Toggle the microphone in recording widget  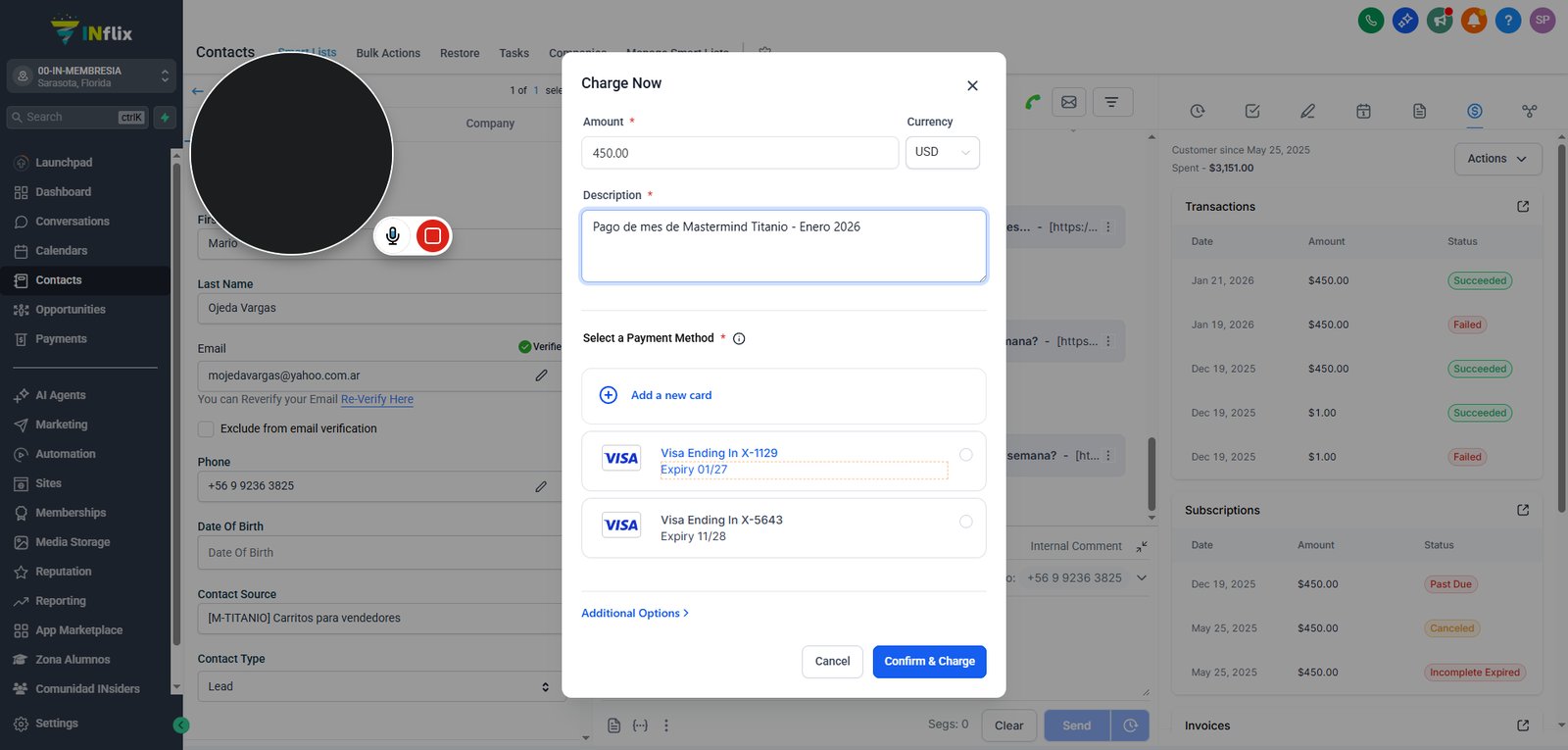tap(392, 235)
